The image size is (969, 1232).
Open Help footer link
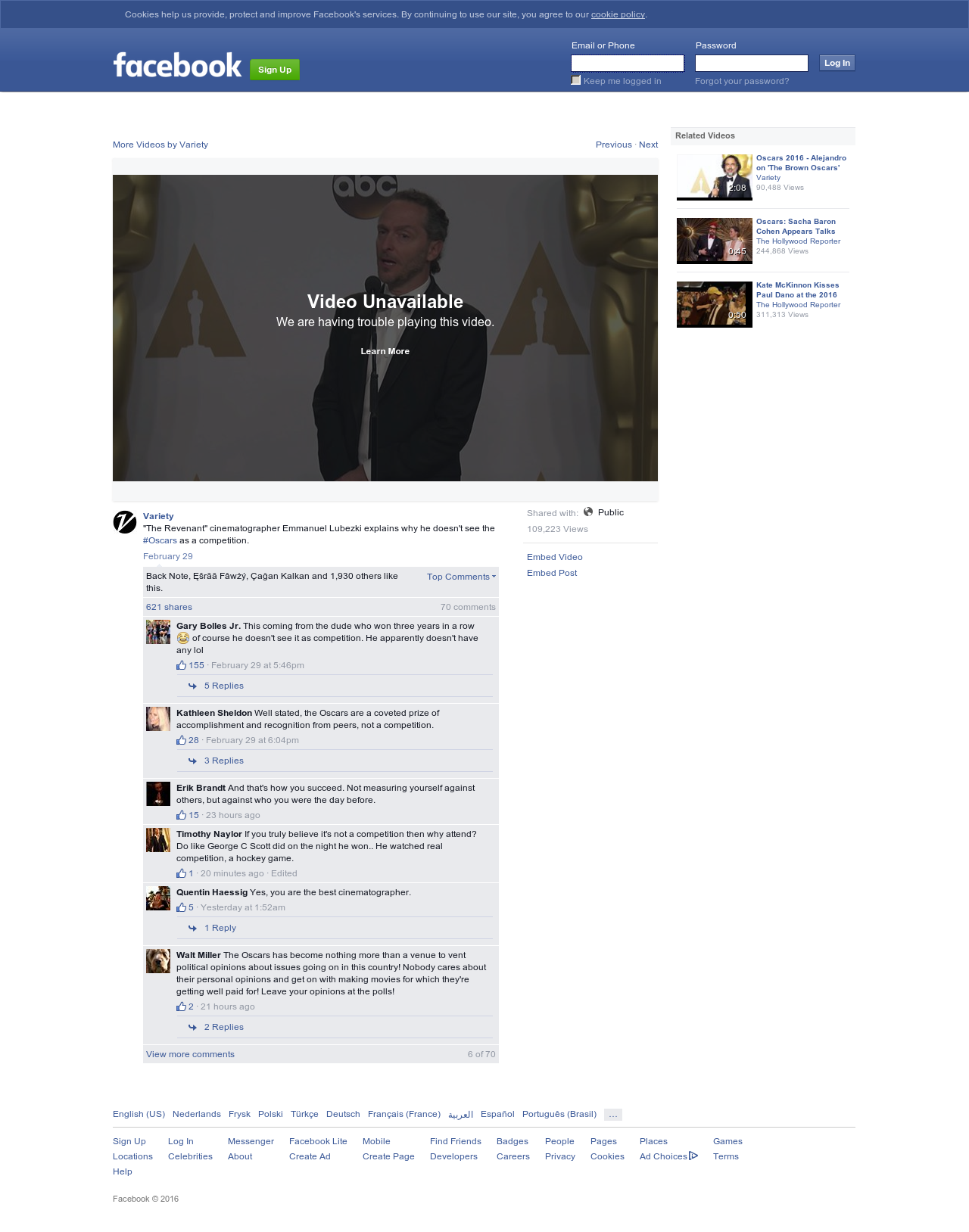click(x=123, y=1171)
